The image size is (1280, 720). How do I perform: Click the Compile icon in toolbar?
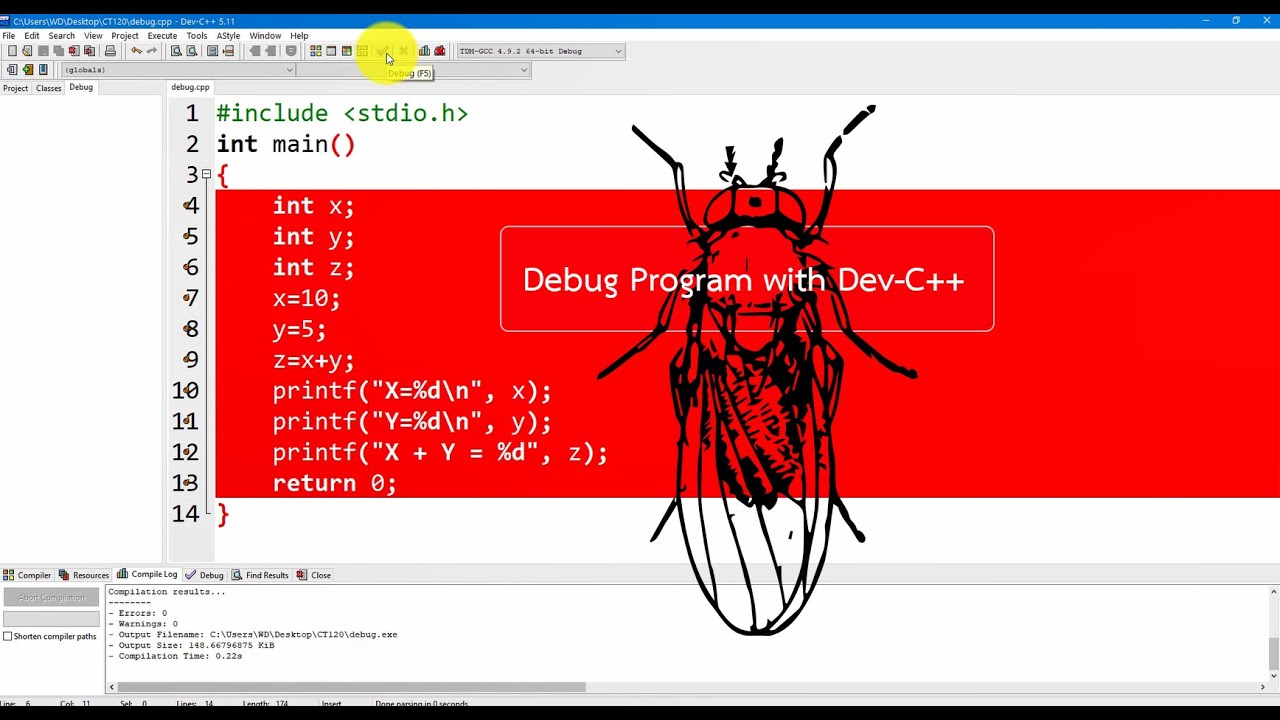pos(315,51)
